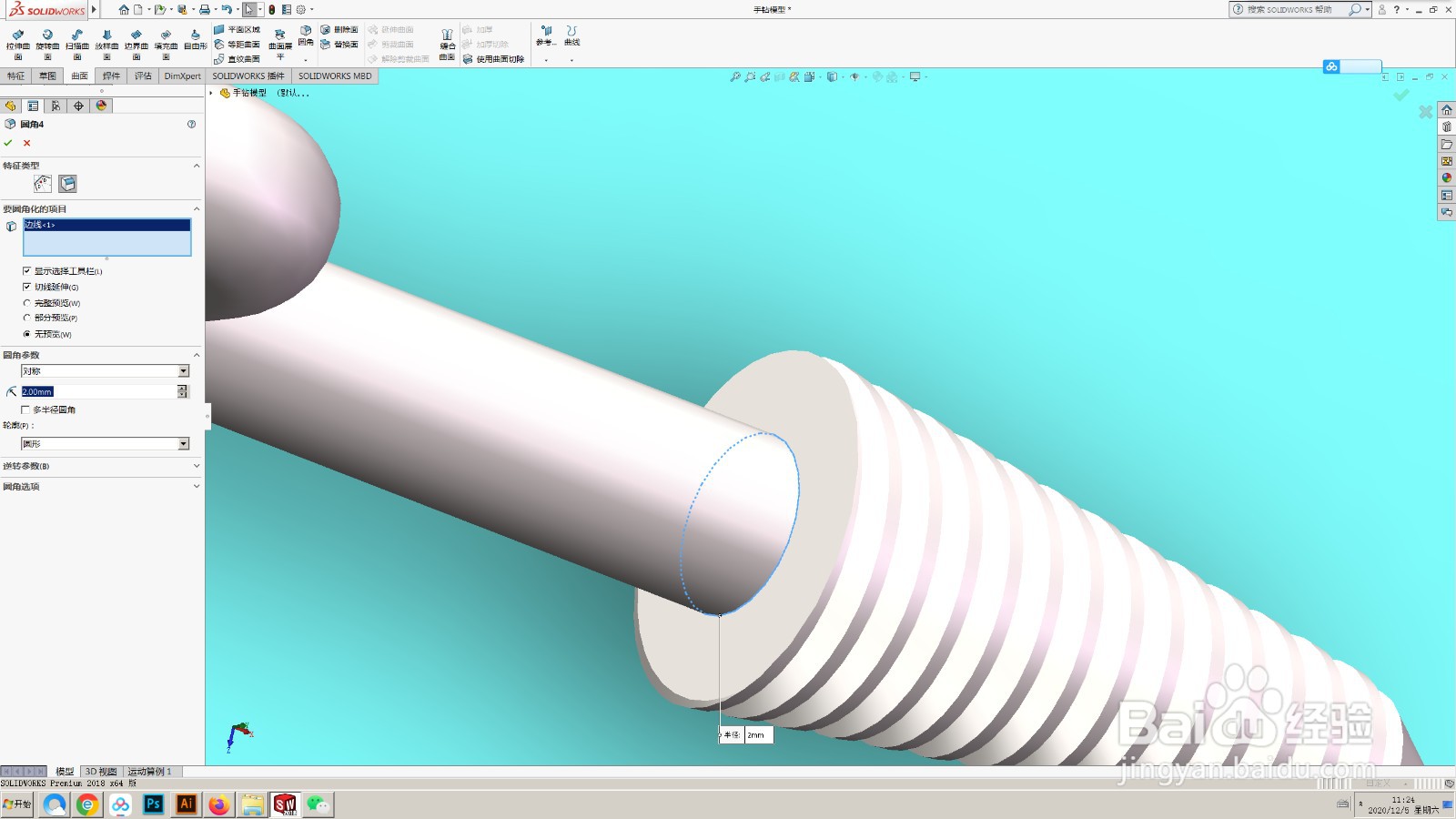Open the File Explorer folder icon in task pane

tap(1447, 145)
